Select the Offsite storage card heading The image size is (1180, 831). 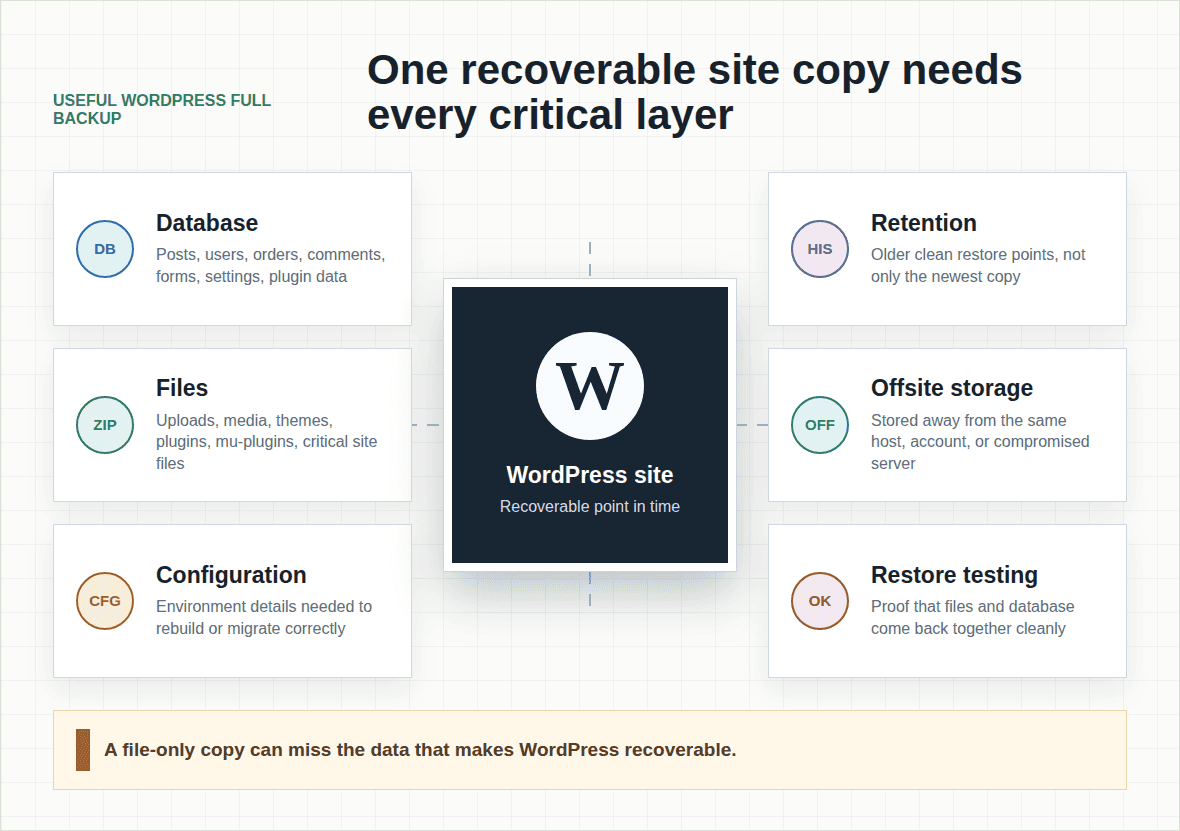(x=952, y=388)
